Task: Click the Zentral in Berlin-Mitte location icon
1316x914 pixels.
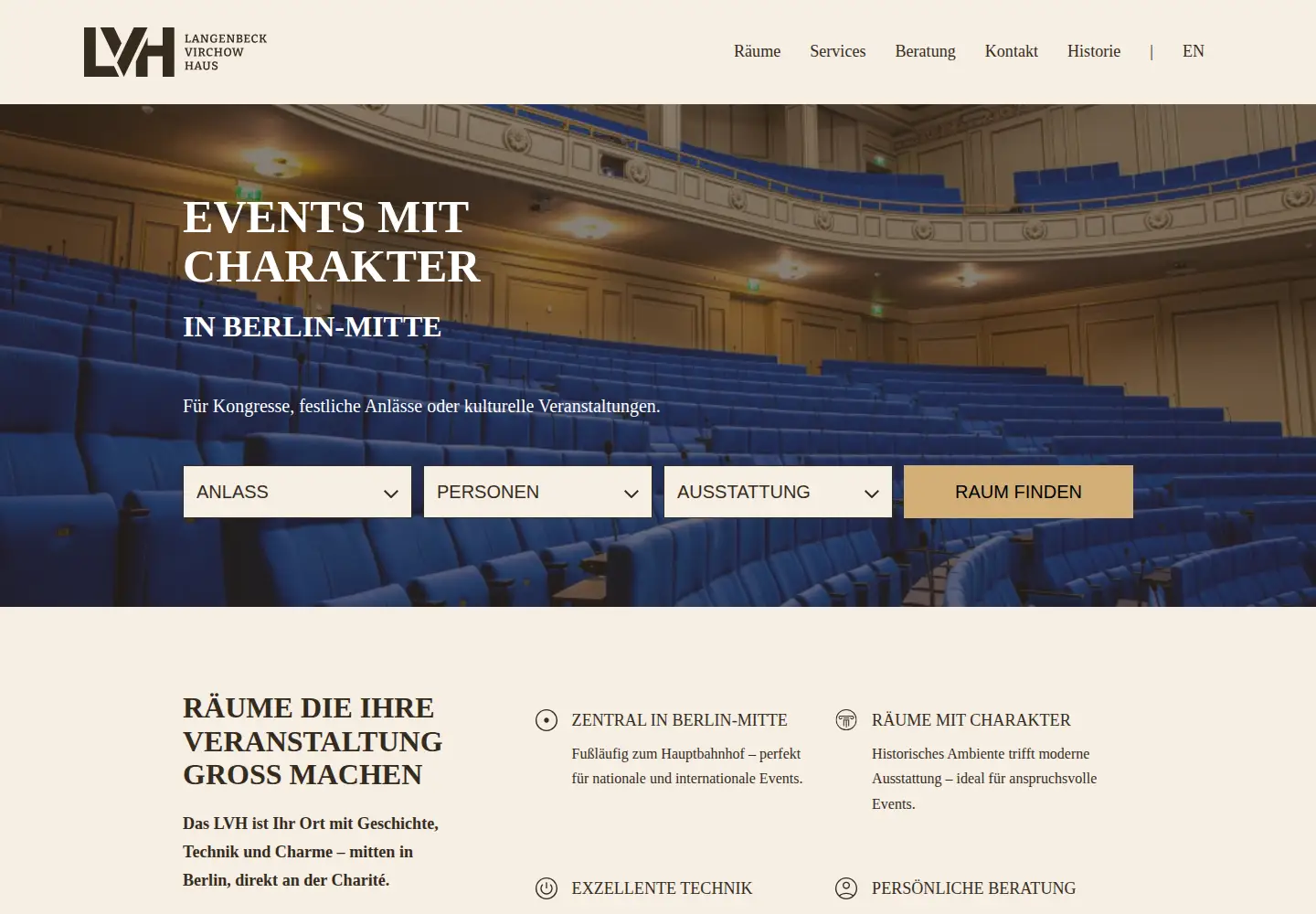Action: 547,720
